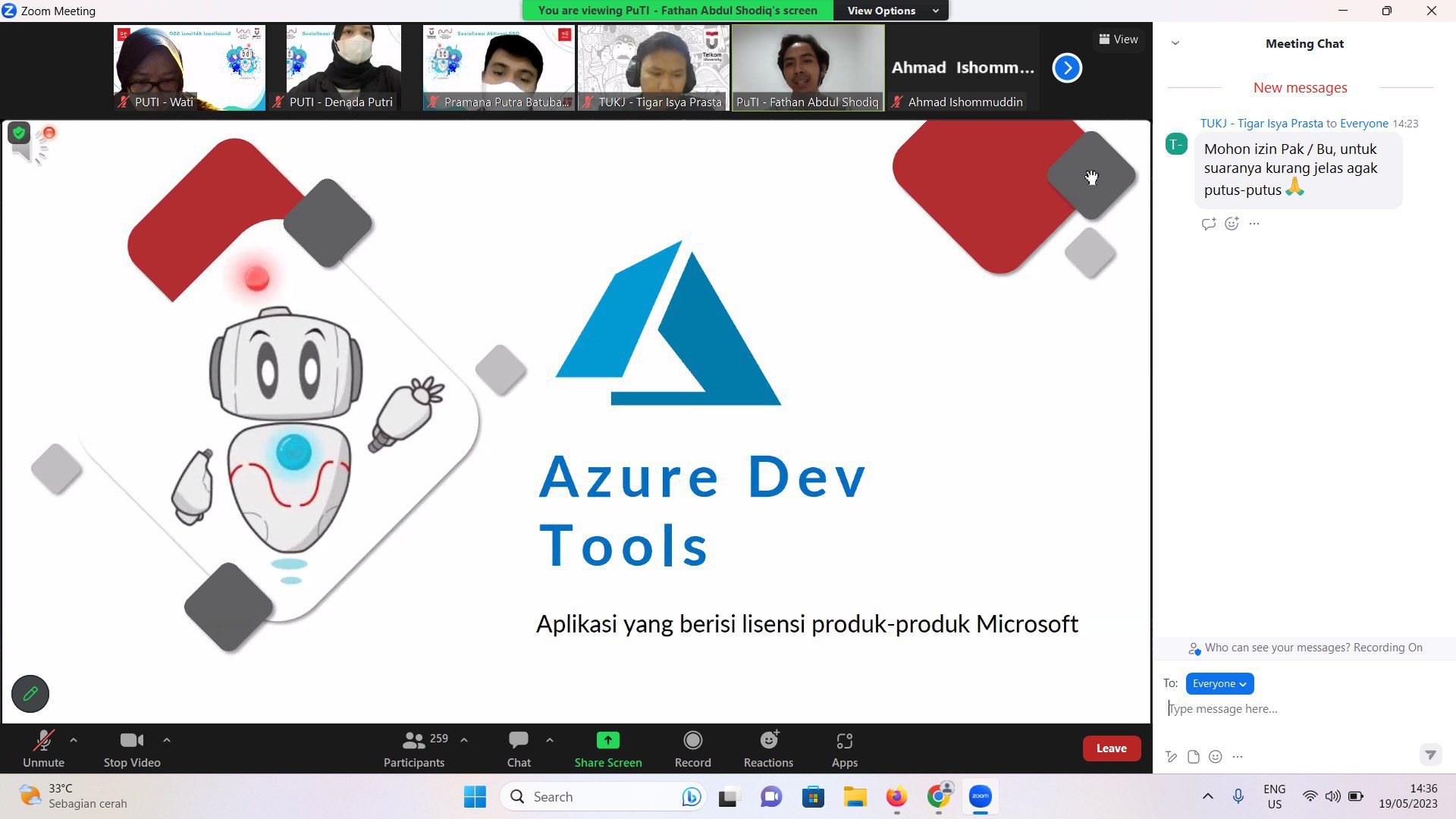The image size is (1456, 819).
Task: Open chat text formatting icon
Action: 1172,756
